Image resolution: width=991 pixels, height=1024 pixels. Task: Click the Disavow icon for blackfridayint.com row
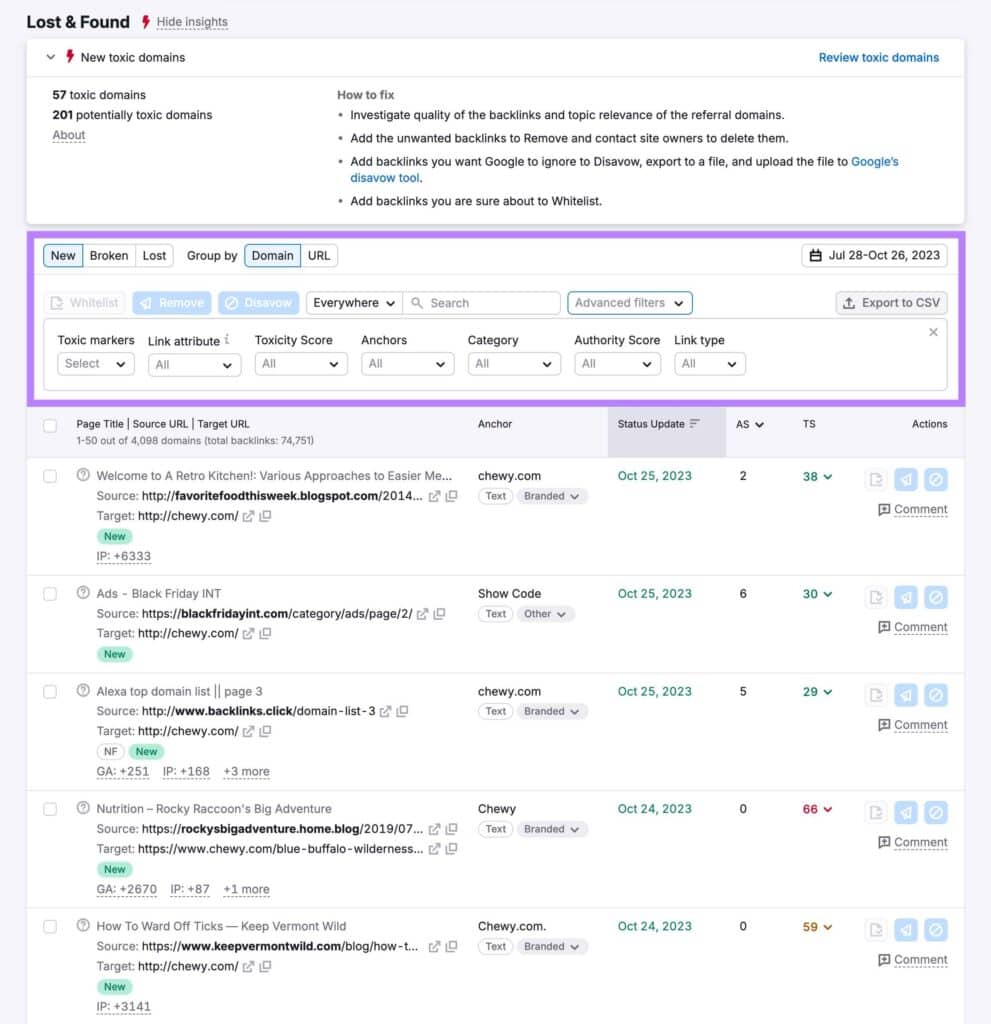click(x=935, y=597)
